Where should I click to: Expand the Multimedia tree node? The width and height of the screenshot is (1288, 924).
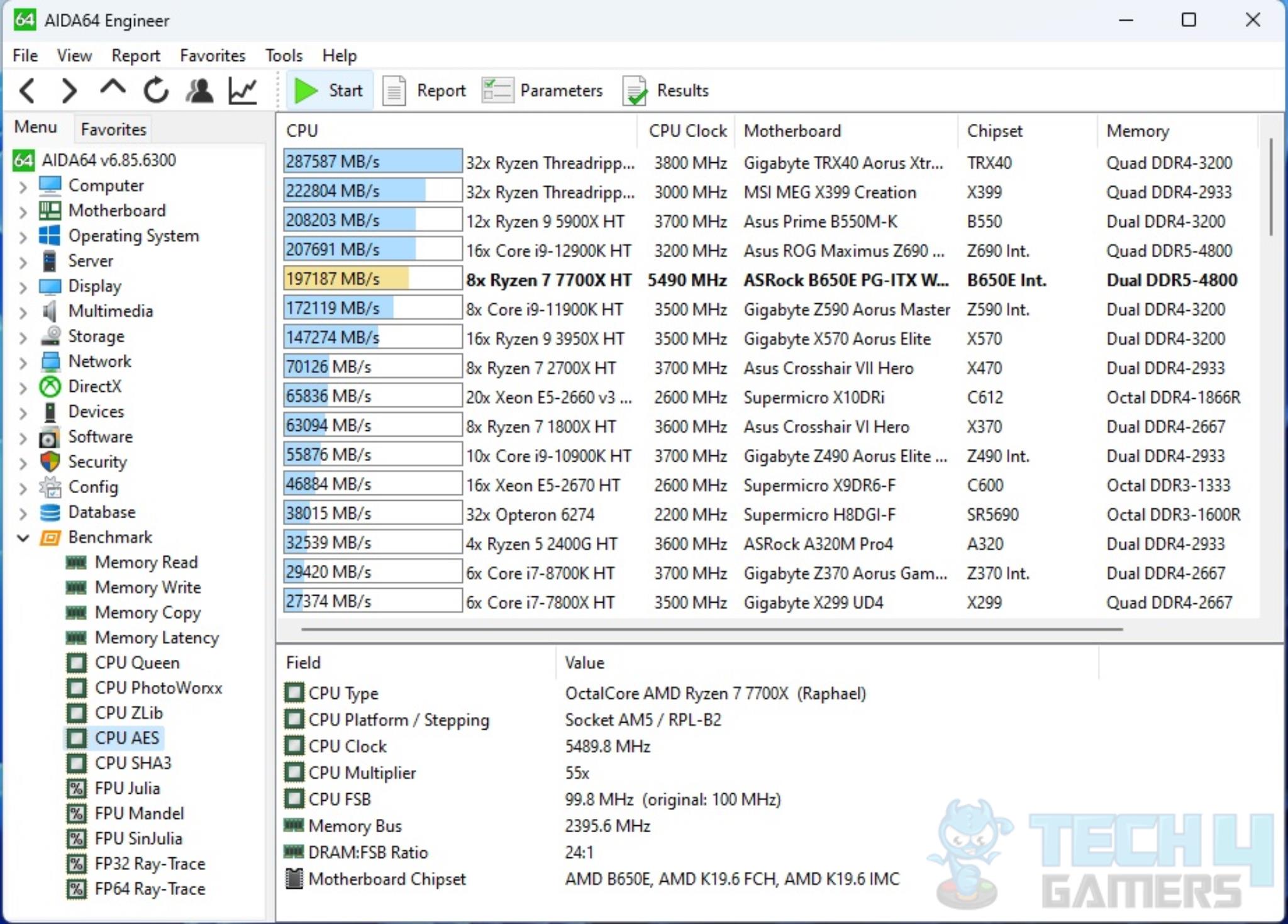click(23, 313)
